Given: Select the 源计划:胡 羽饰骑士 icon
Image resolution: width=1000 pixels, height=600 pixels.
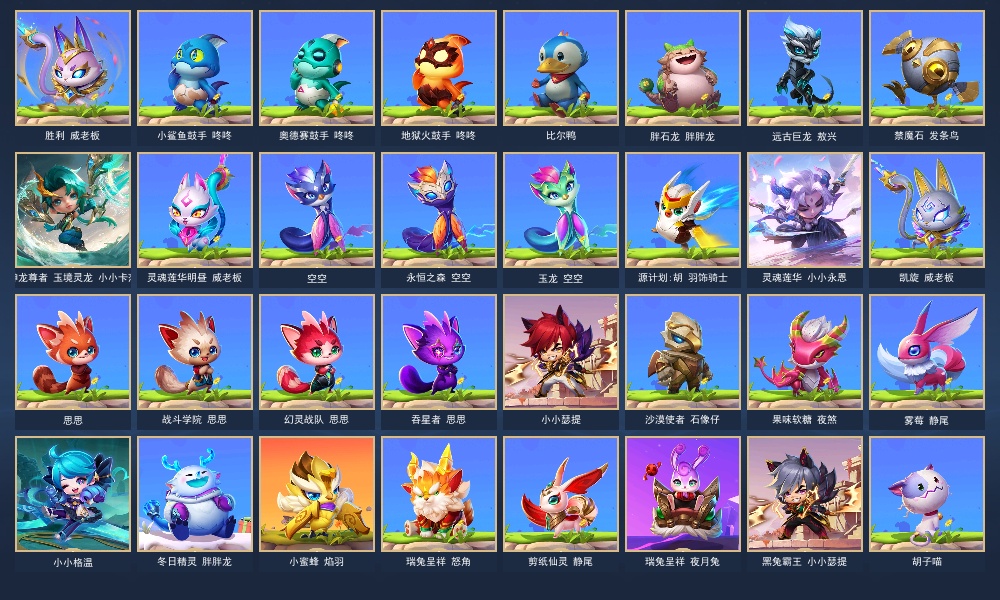Looking at the screenshot, I should [682, 210].
